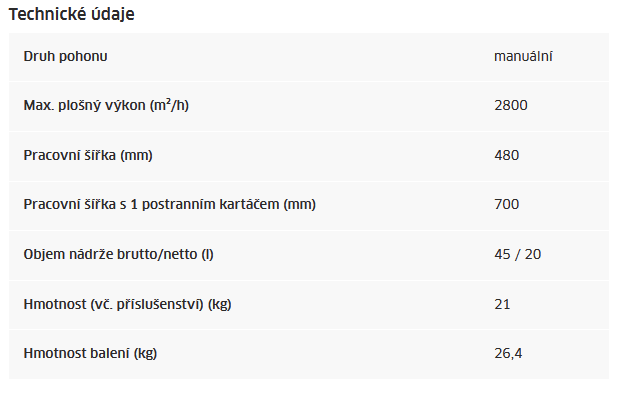Viewport: 620px width, 393px height.
Task: Click the 26,4 value
Action: [x=508, y=353]
